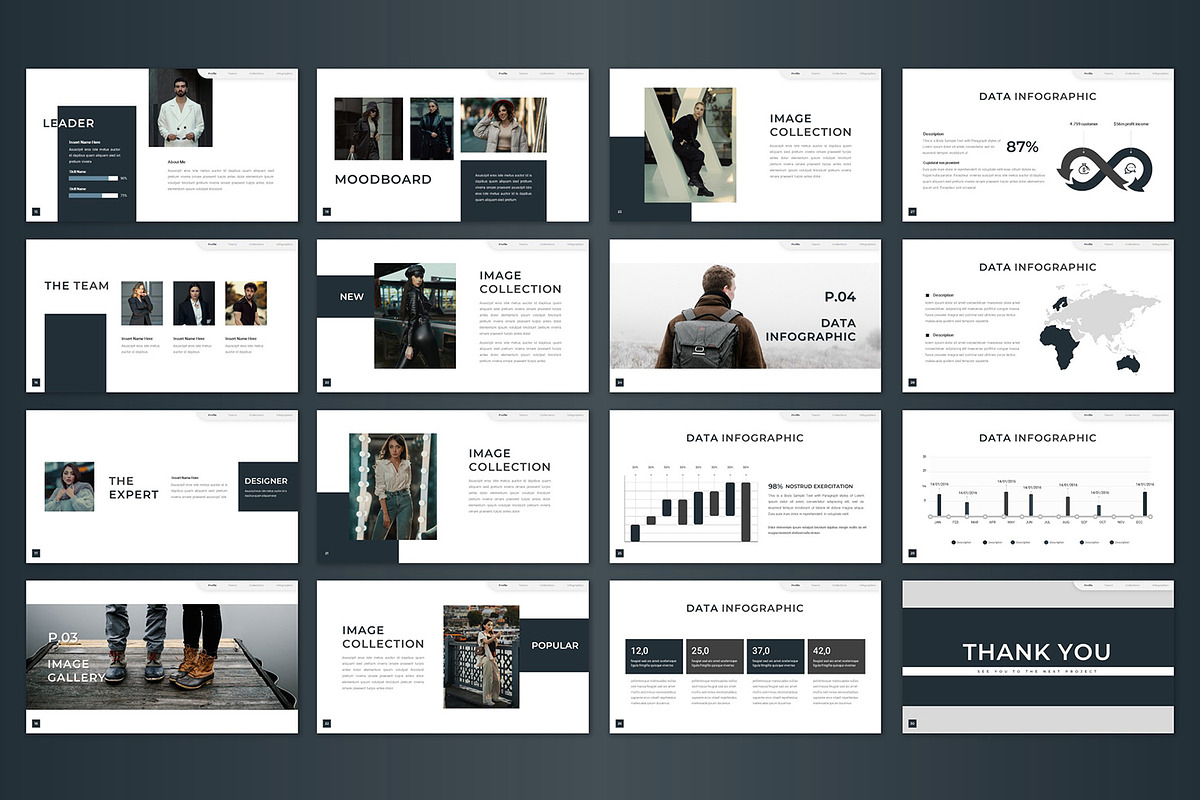The width and height of the screenshot is (1200, 800).
Task: Click the dark NEW label box
Action: coord(345,296)
